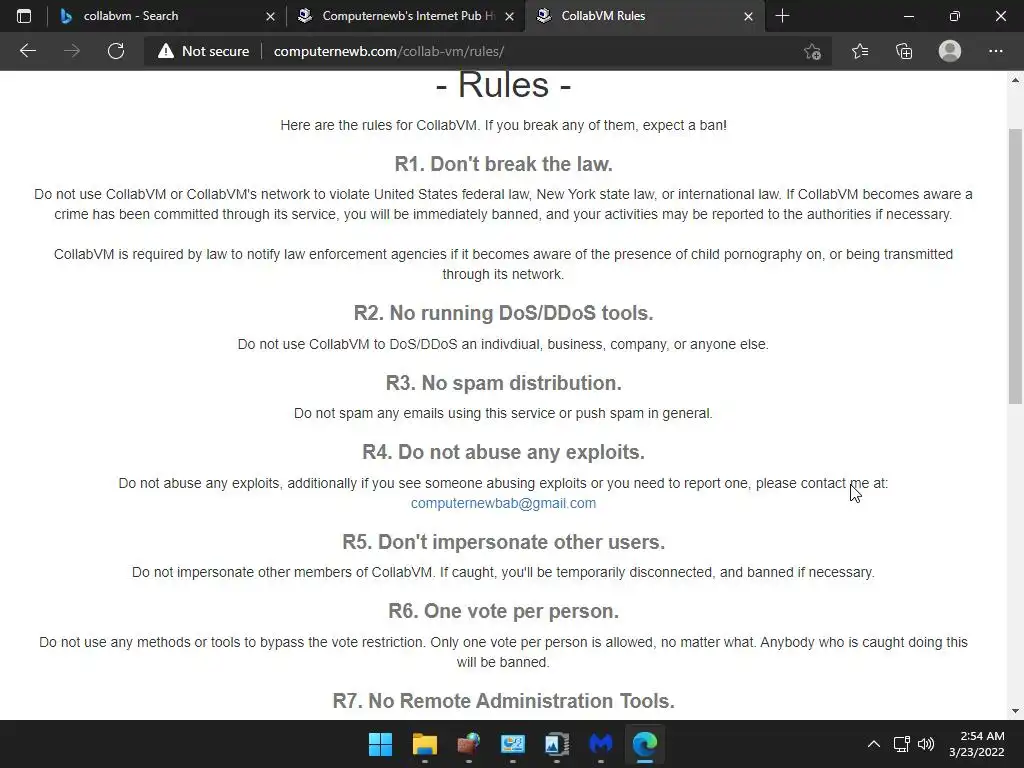This screenshot has width=1024, height=768.
Task: Click the R1. Don't break the law heading
Action: (504, 164)
